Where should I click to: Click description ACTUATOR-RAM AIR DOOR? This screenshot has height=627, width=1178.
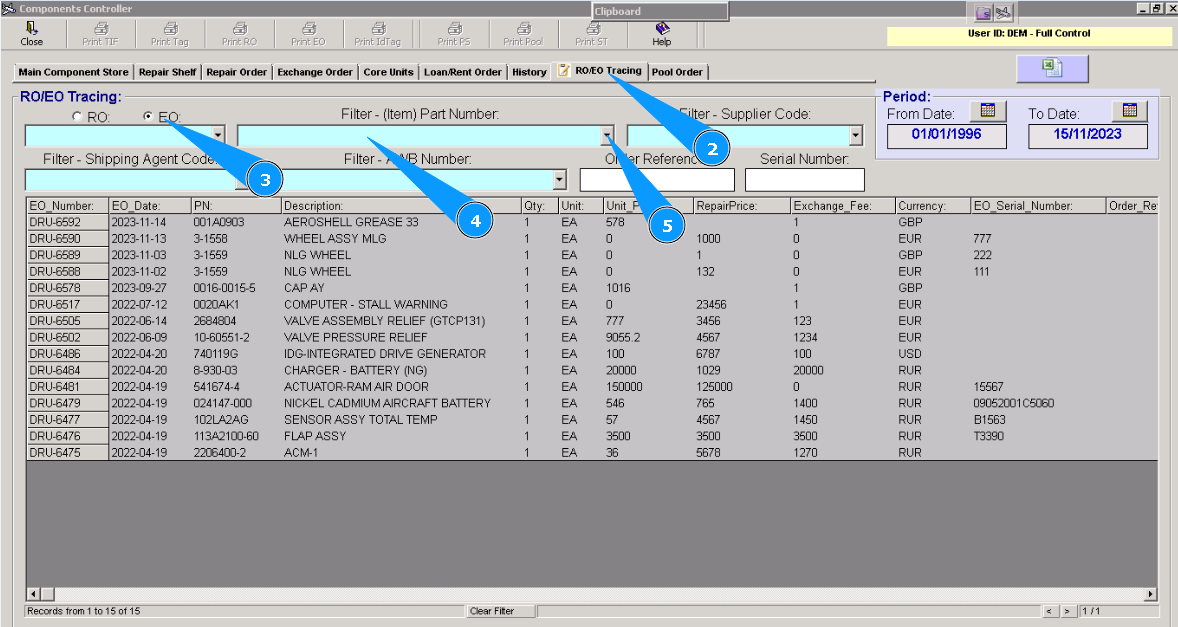click(x=358, y=387)
